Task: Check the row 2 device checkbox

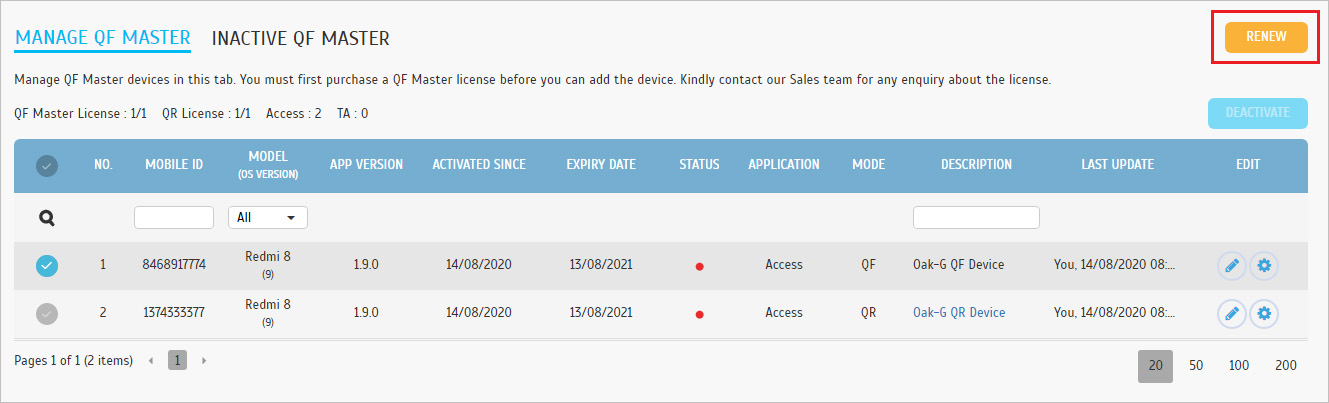Action: coord(47,314)
